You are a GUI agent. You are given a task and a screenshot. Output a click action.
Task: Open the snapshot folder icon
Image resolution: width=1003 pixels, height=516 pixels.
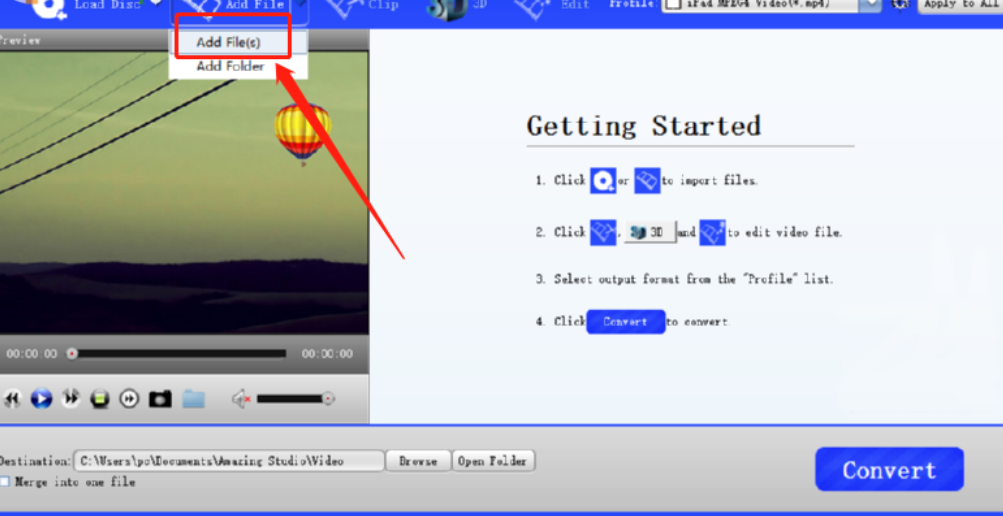pos(193,400)
